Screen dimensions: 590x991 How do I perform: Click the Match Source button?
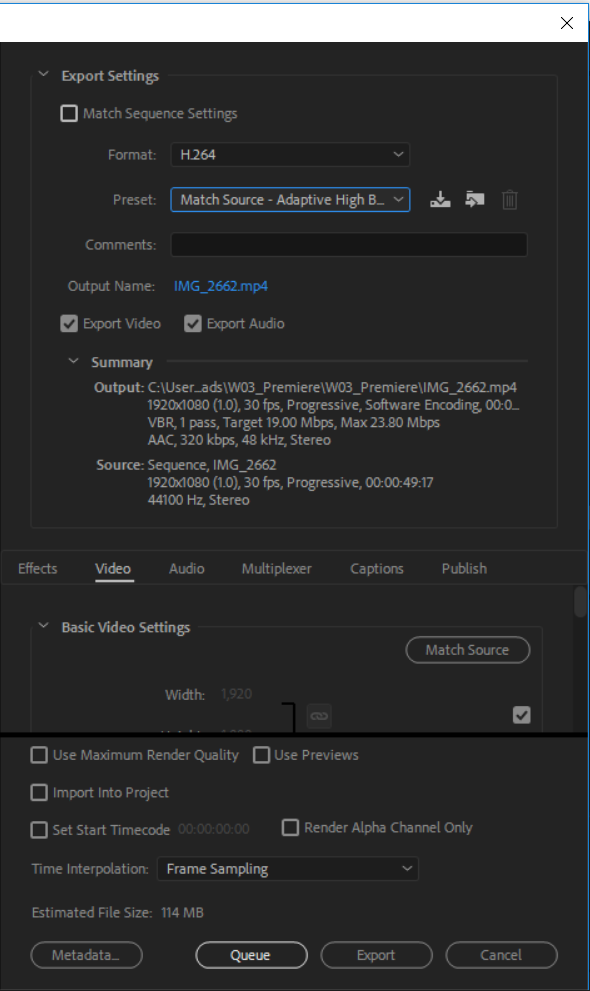click(x=467, y=650)
